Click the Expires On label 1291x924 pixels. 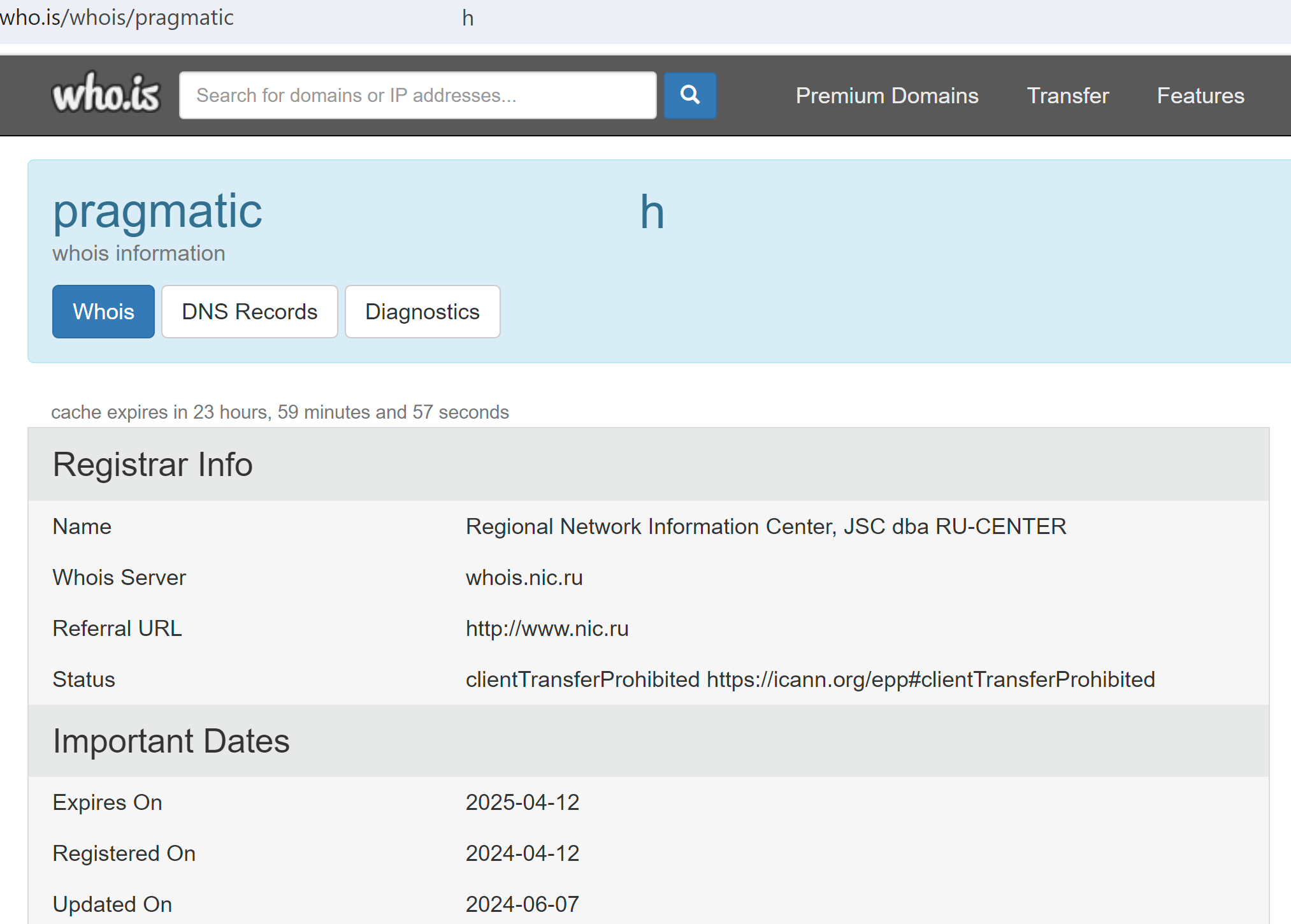(x=107, y=802)
